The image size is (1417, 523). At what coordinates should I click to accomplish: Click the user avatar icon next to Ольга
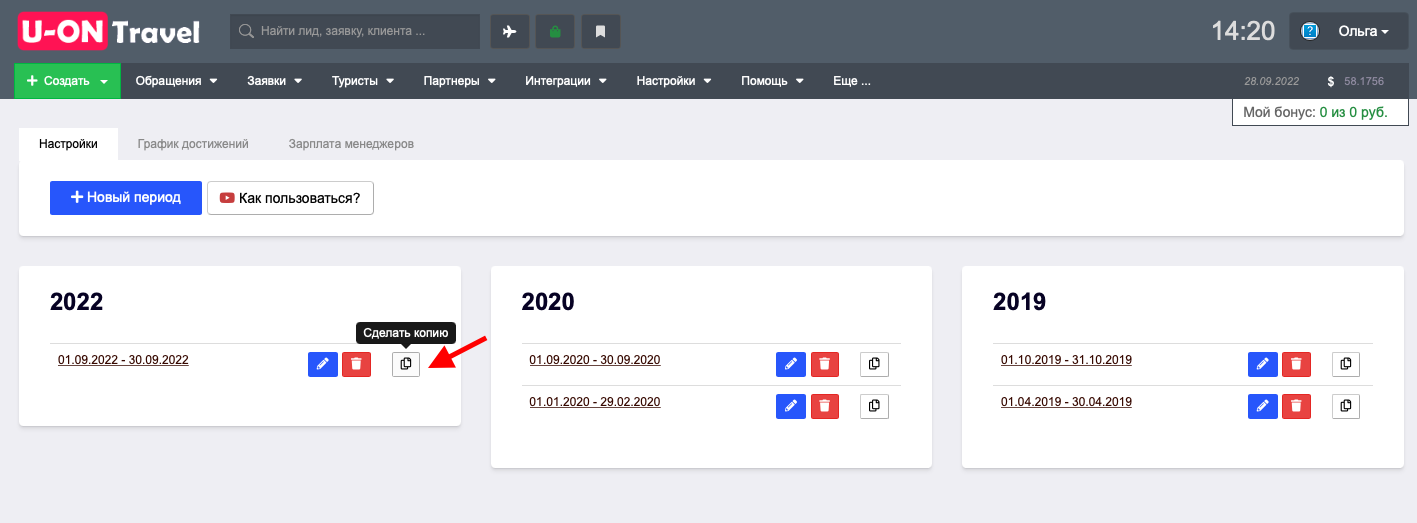[1310, 31]
